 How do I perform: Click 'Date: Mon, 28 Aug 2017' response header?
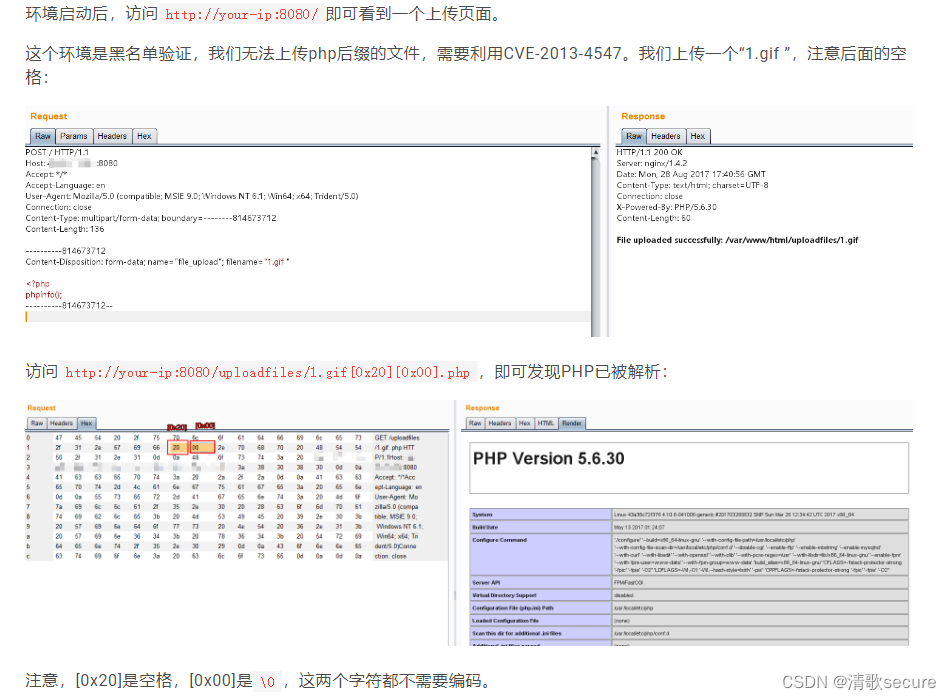click(x=691, y=174)
